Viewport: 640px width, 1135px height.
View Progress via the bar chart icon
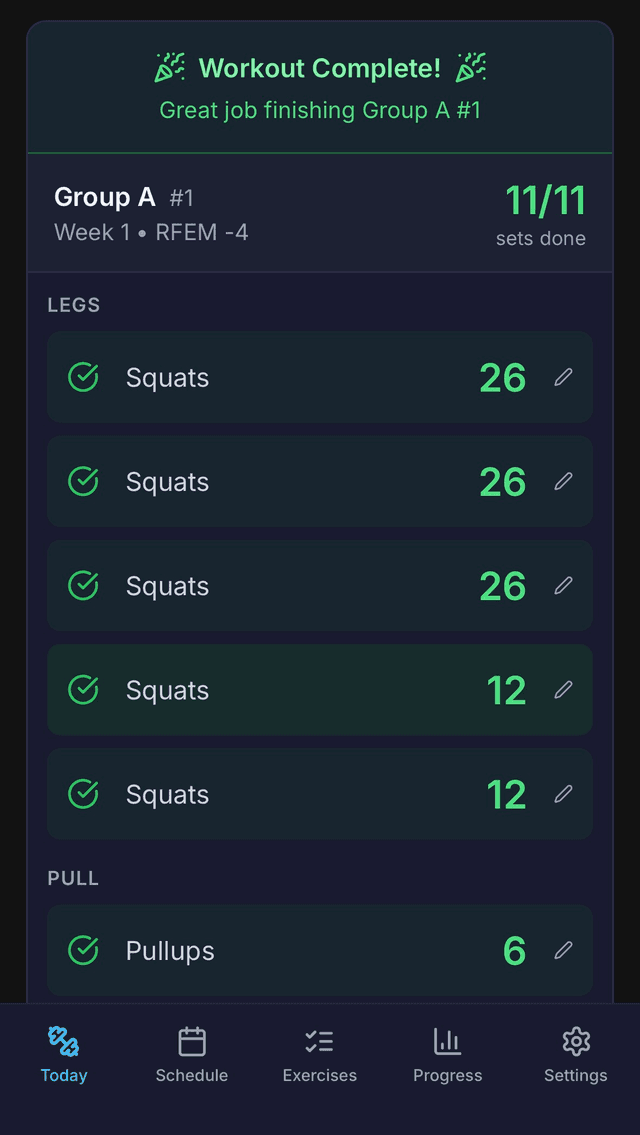click(x=447, y=1042)
